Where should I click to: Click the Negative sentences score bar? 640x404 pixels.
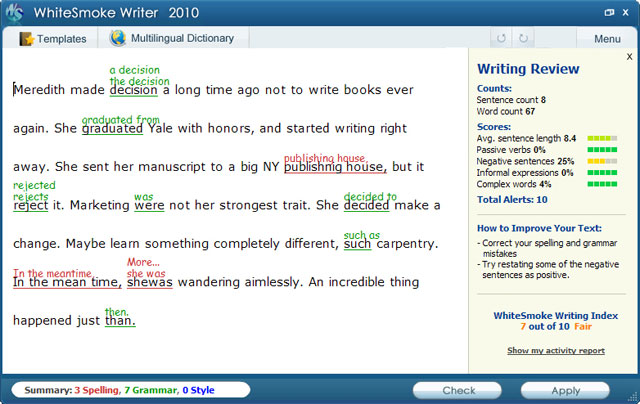[x=601, y=161]
